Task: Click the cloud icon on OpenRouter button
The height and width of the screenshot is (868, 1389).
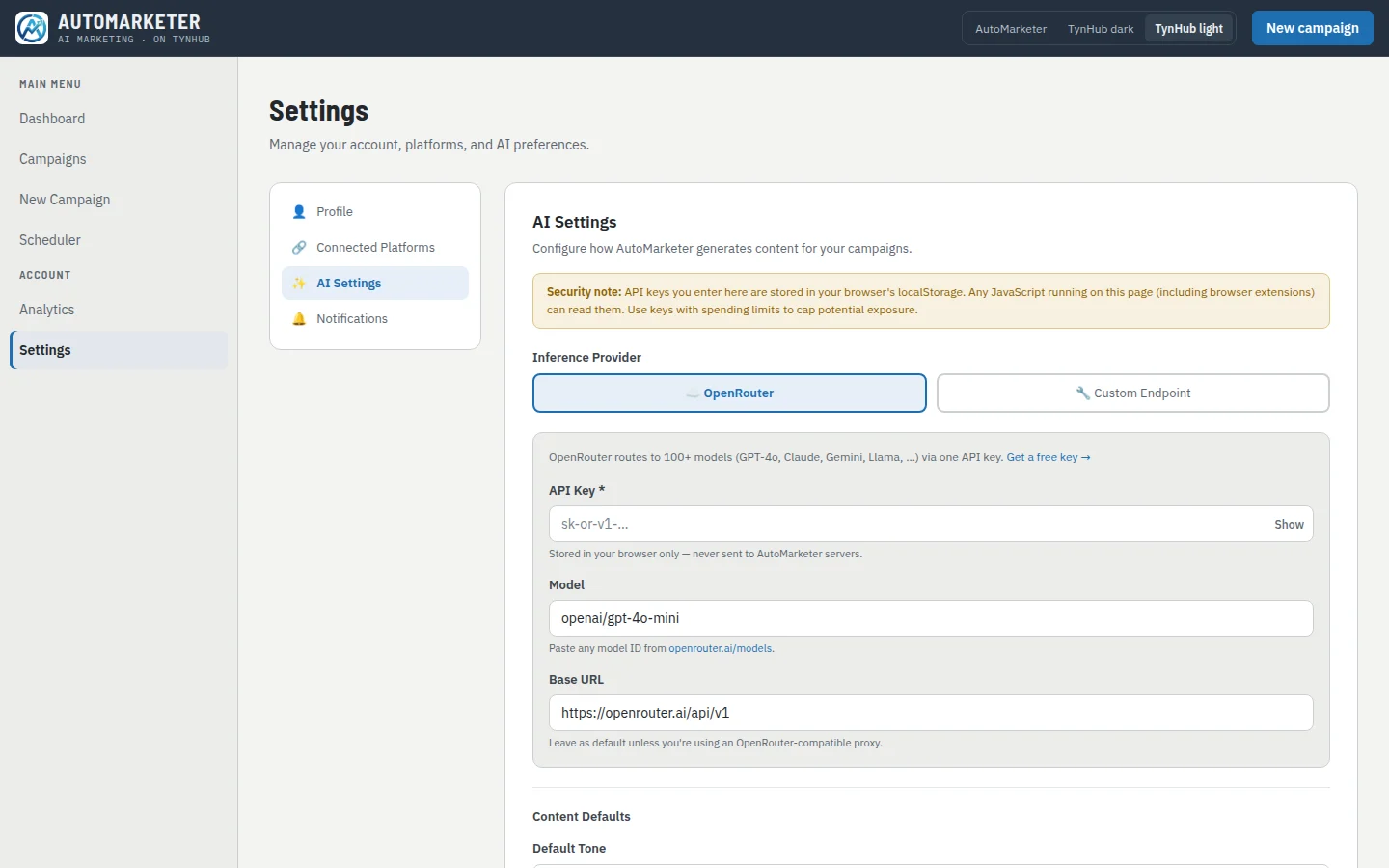Action: point(693,393)
